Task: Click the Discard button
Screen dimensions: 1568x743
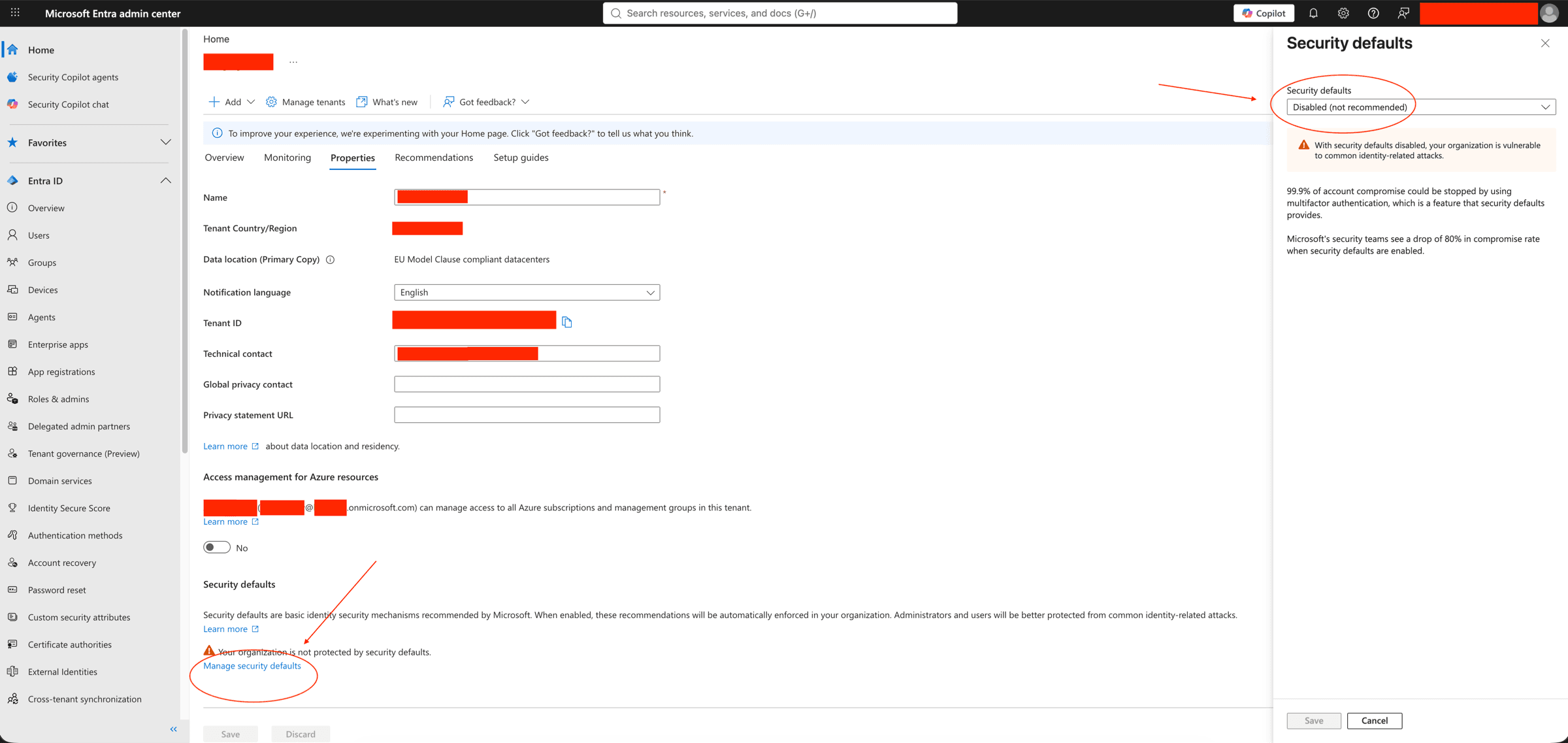Action: (x=301, y=734)
